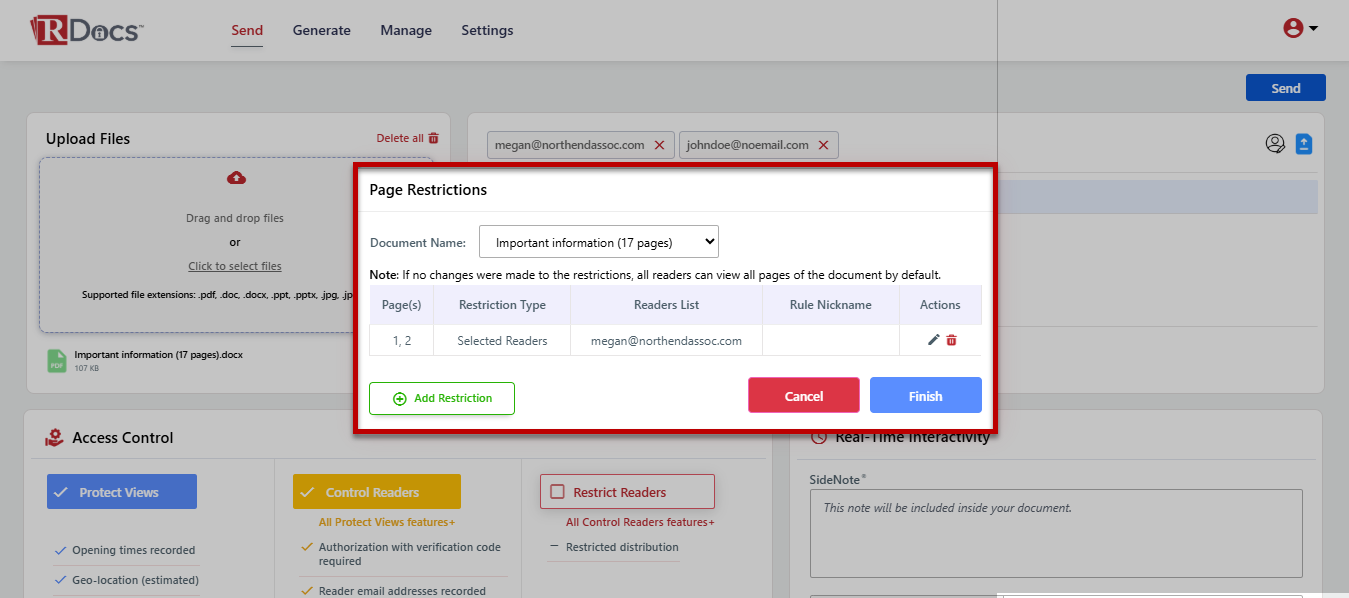Click the 'Click to select files' link
Image resolution: width=1349 pixels, height=598 pixels.
click(x=235, y=266)
